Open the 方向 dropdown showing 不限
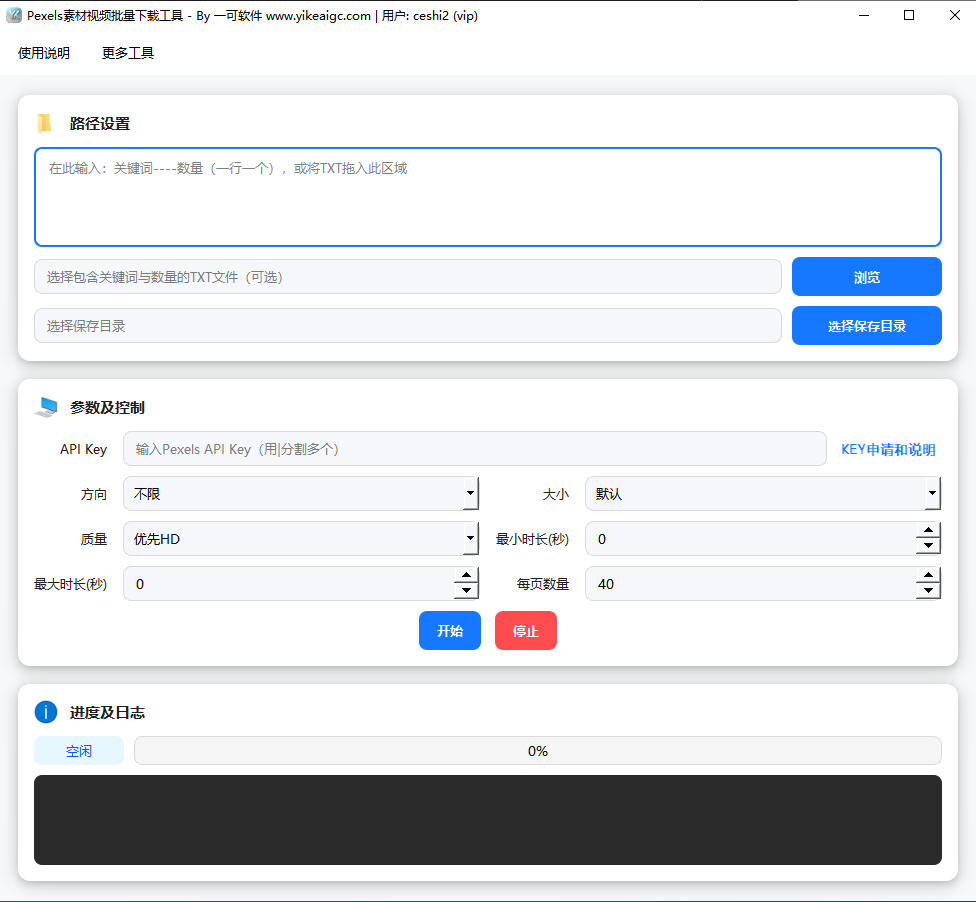976x902 pixels. (300, 493)
